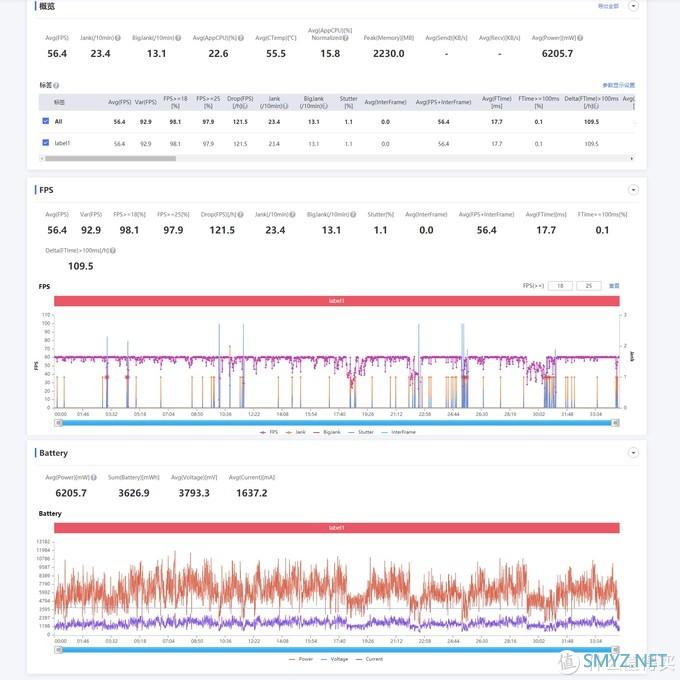Toggle Stutter series in FPS chart legend
This screenshot has width=680, height=680.
point(361,432)
